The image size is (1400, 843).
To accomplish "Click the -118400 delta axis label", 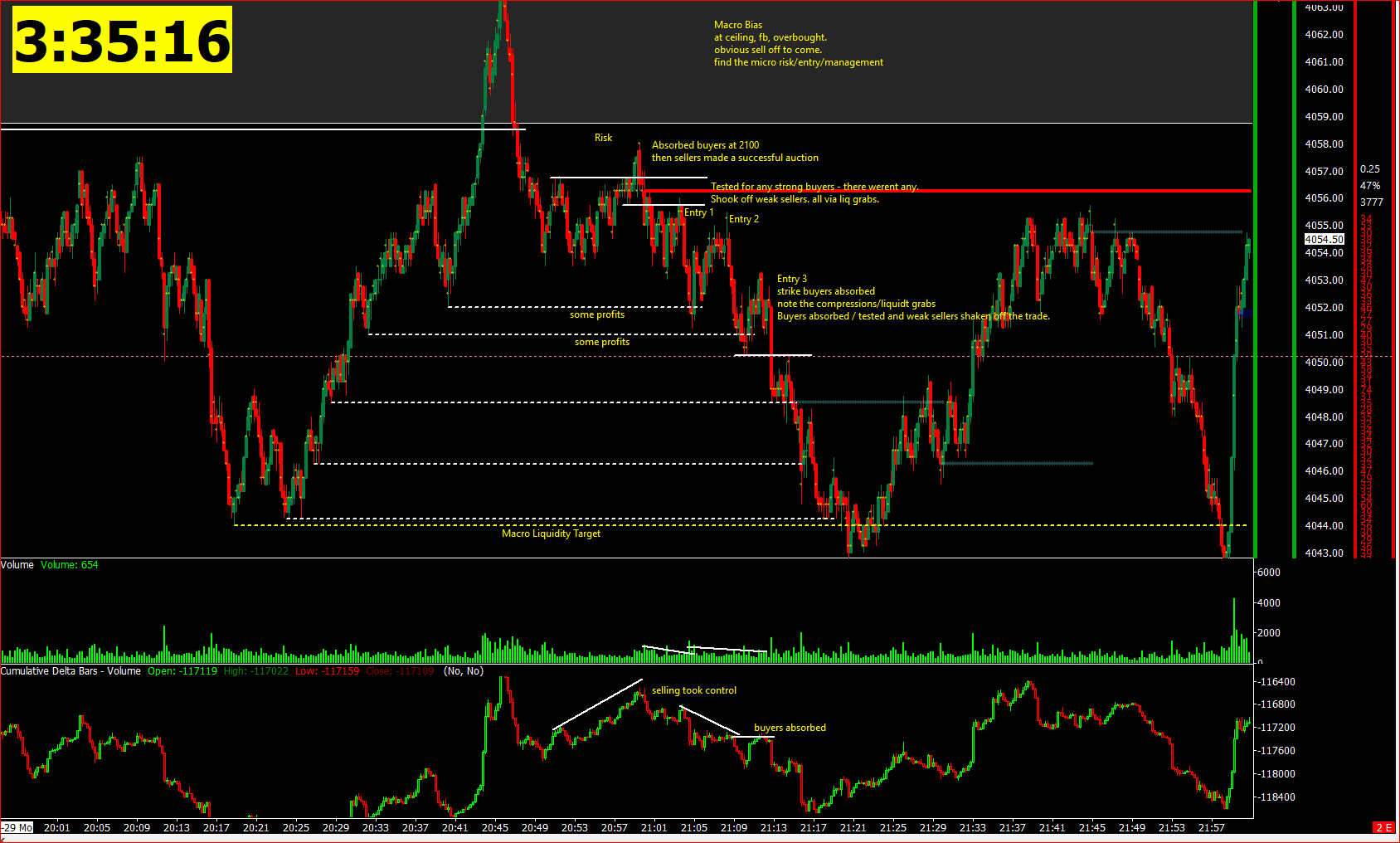I will click(1276, 797).
